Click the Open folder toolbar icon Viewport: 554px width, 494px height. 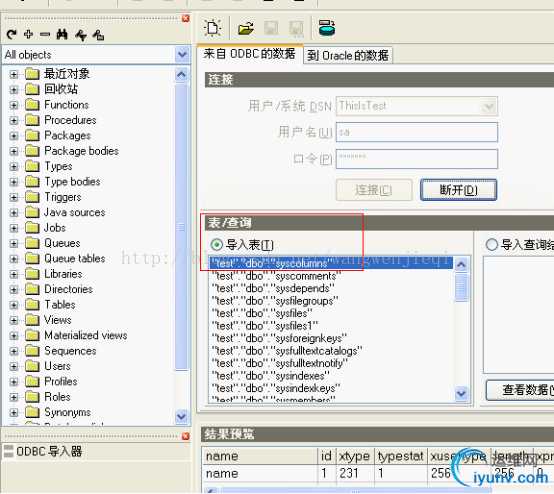[x=246, y=28]
